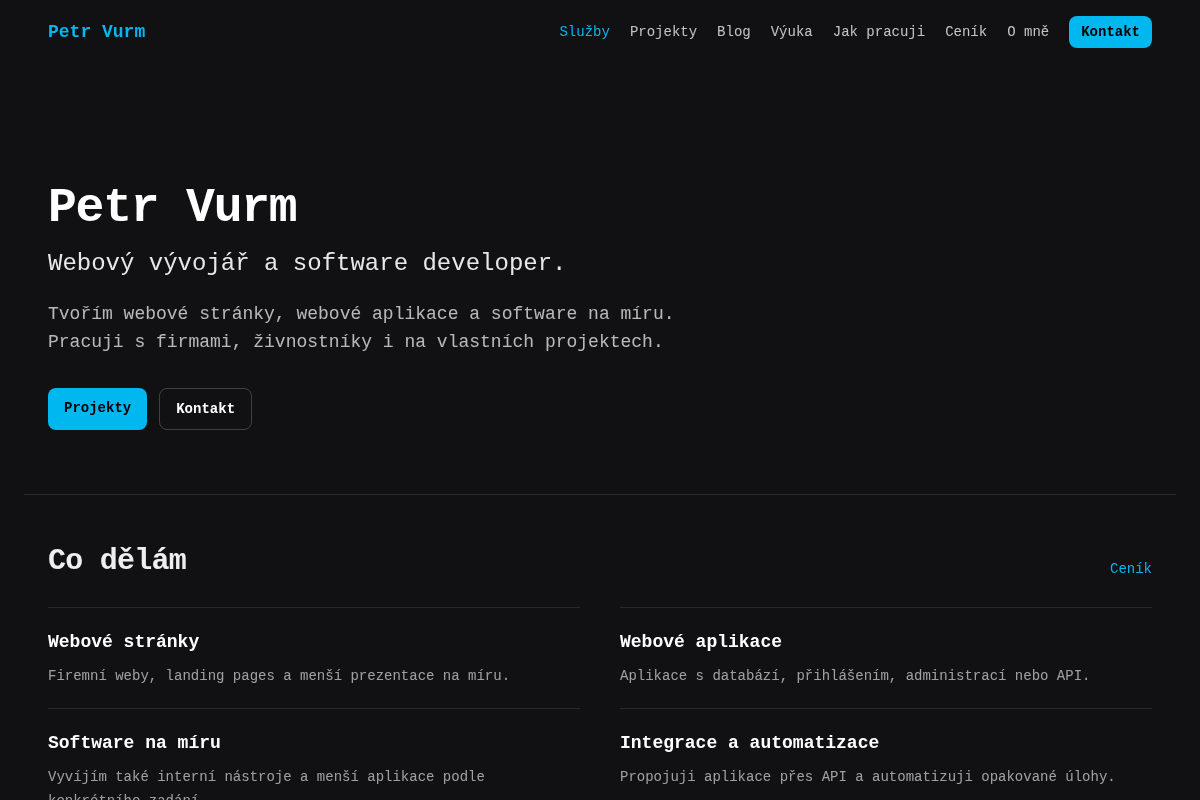Click the subtitle Webový vývojář a software developer
The image size is (1200, 800).
point(307,263)
